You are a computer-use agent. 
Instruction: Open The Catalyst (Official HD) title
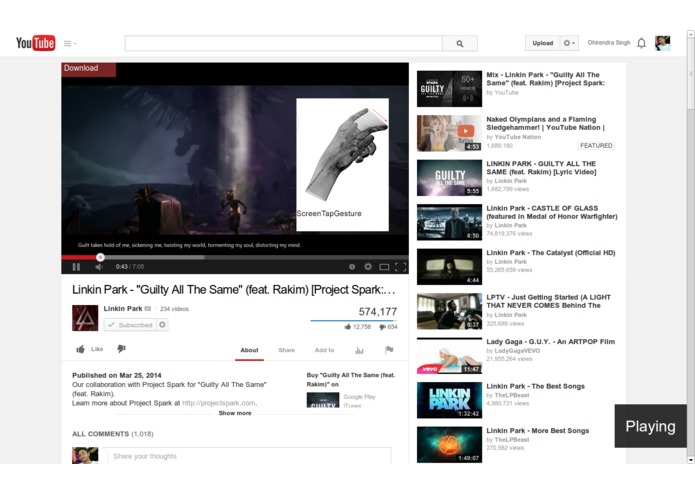click(551, 253)
